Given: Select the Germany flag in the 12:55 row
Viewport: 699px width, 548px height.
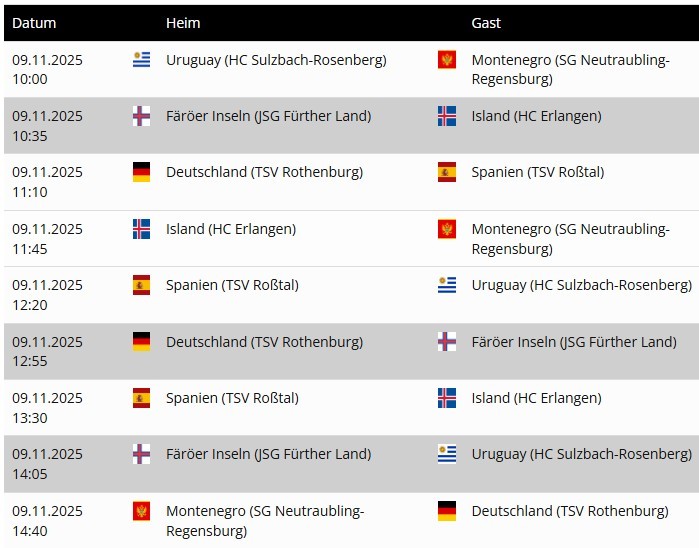Looking at the screenshot, I should tap(141, 342).
